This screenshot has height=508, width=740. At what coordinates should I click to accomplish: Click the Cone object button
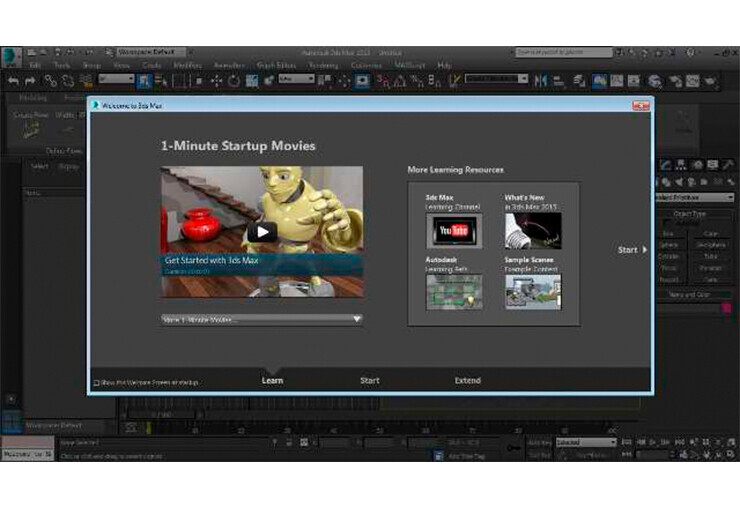tap(710, 234)
